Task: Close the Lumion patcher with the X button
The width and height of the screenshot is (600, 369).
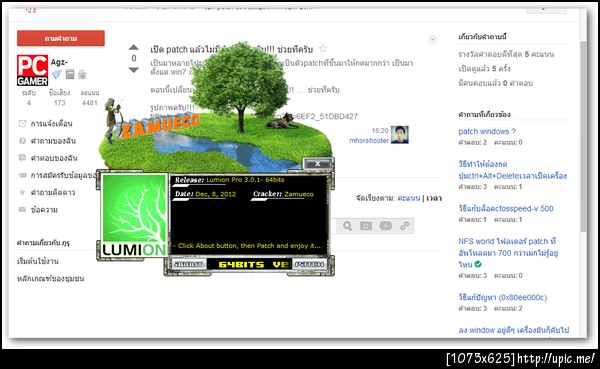Action: (x=318, y=163)
